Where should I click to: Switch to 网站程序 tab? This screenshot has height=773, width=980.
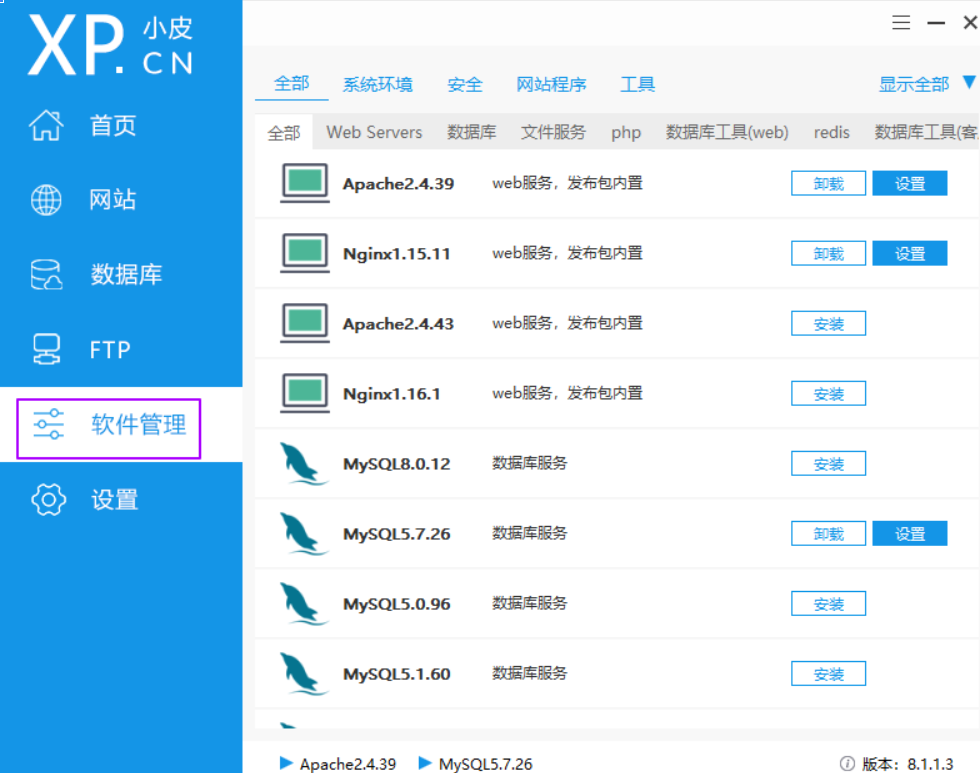click(551, 84)
